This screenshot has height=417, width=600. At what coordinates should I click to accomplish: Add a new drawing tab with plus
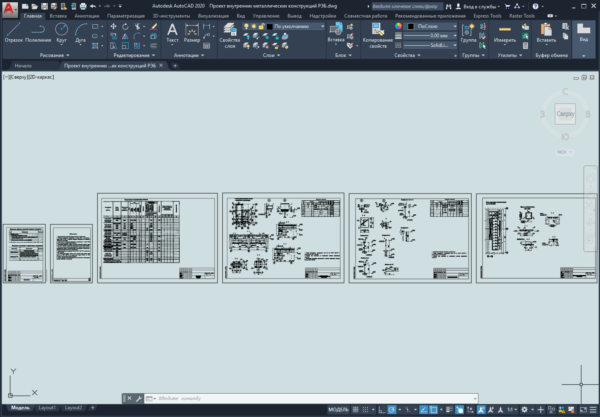(175, 66)
